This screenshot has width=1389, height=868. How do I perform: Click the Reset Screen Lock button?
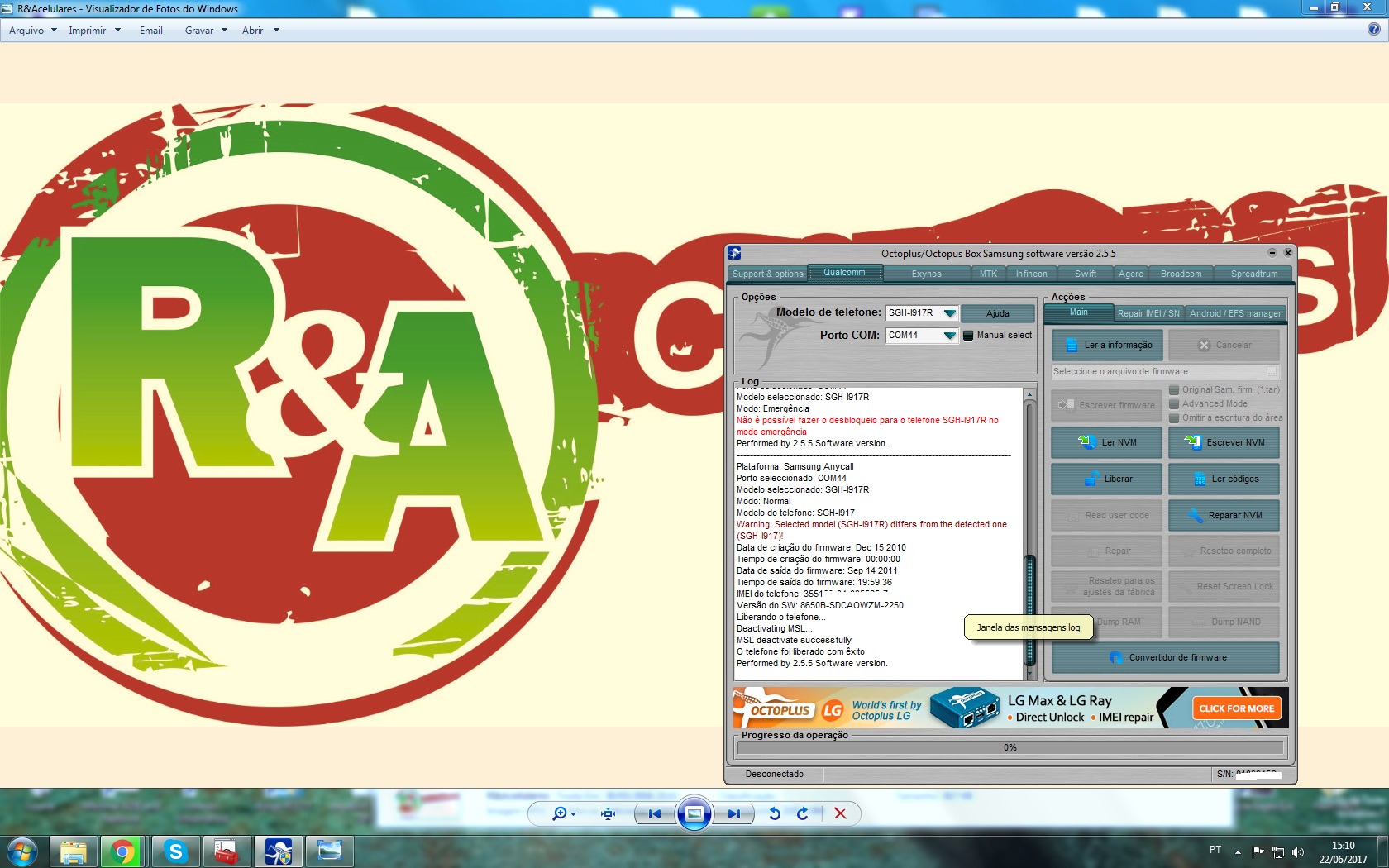pos(1224,586)
